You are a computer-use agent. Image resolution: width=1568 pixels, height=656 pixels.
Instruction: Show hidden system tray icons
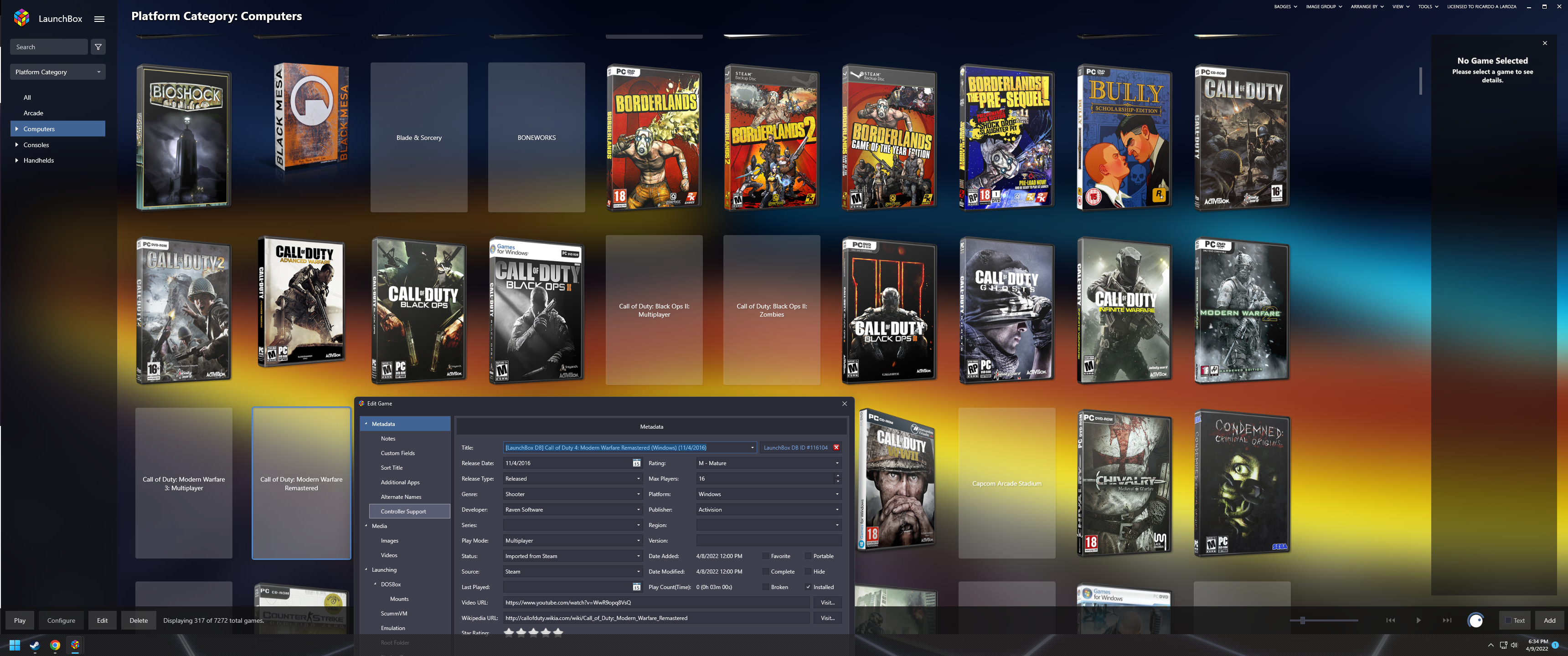point(1491,645)
